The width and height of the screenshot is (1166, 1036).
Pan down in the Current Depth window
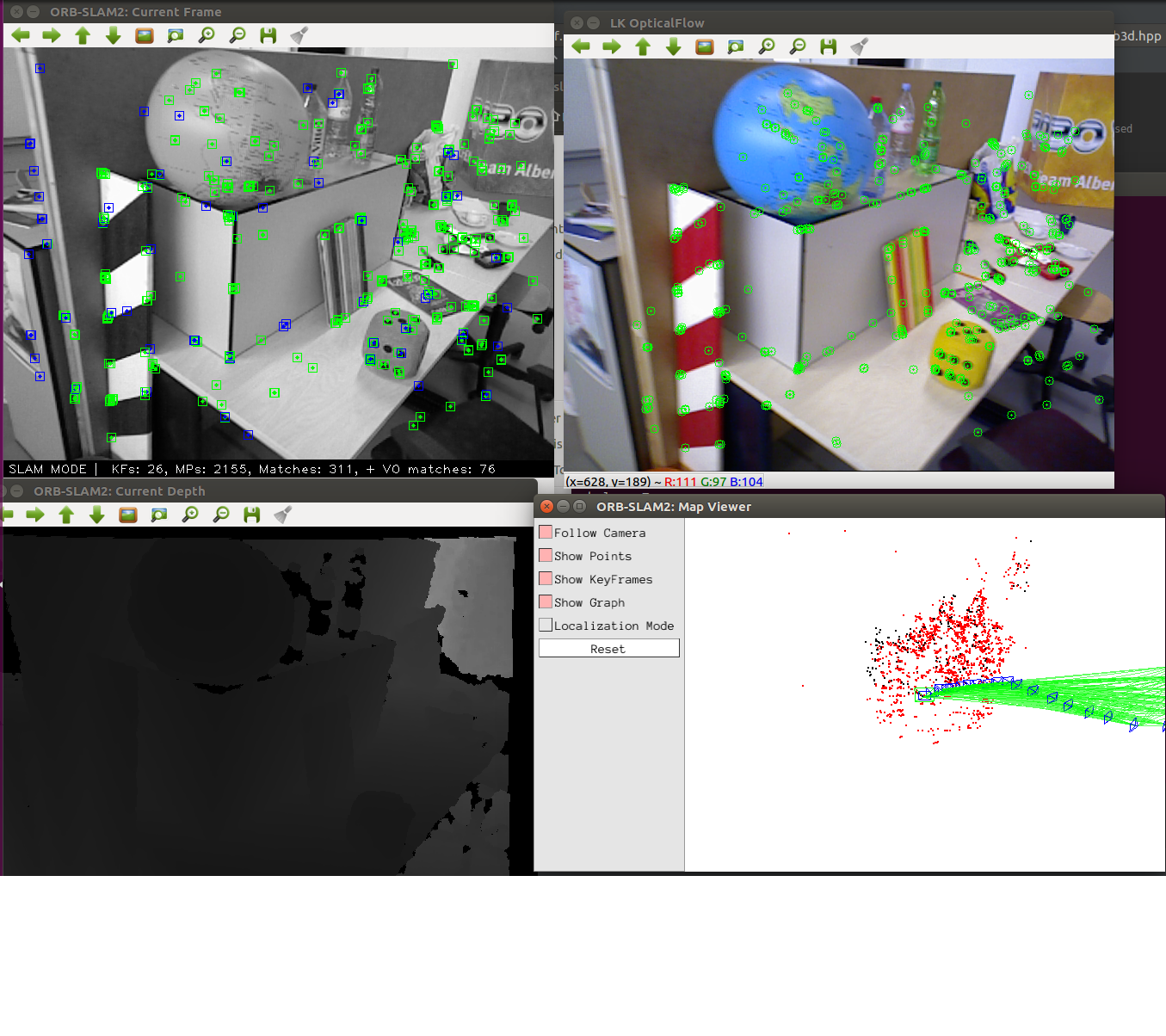point(97,515)
